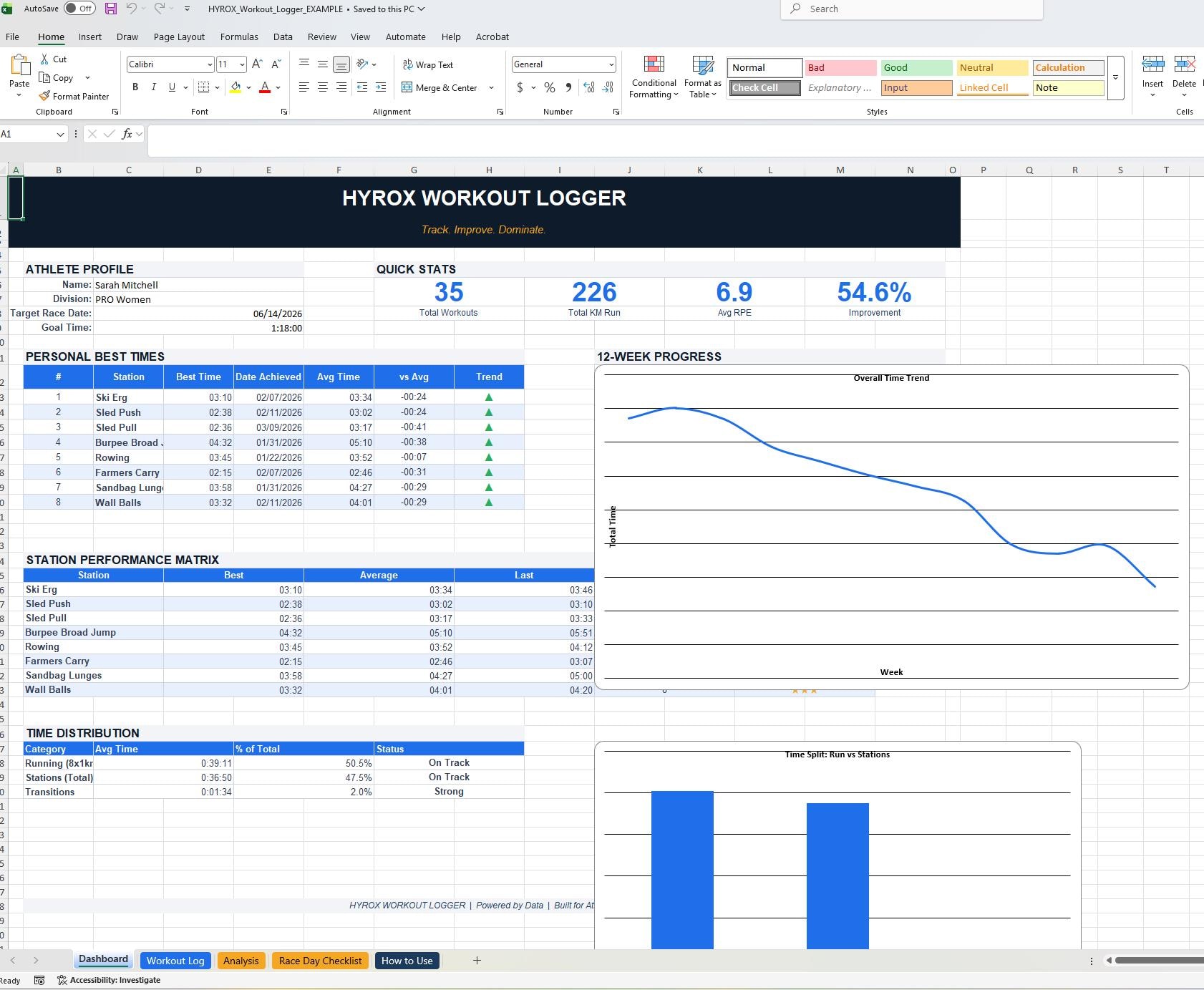1204x990 pixels.
Task: Open the Formulas ribbon tab
Action: coord(239,37)
